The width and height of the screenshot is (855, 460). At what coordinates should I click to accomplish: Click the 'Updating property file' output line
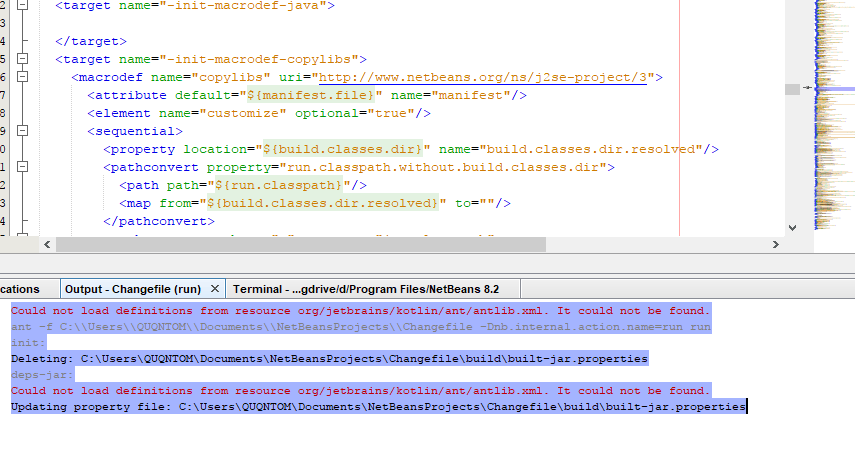click(x=378, y=407)
